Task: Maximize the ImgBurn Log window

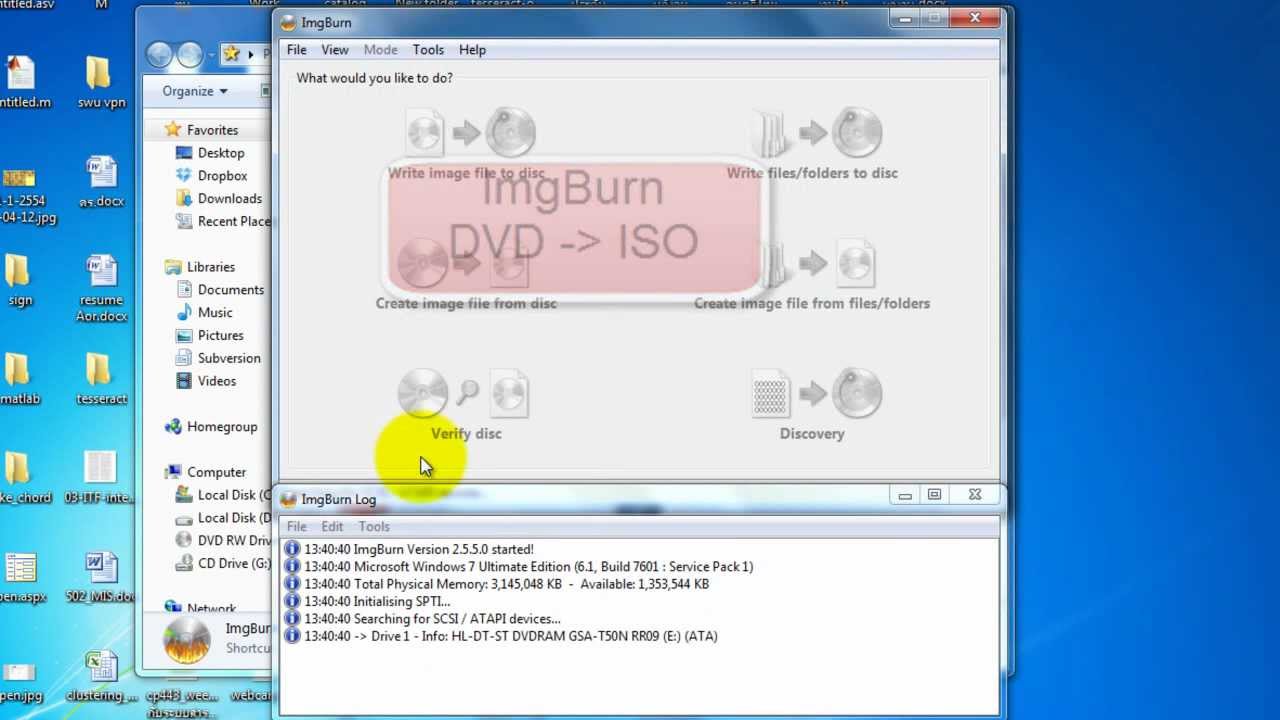Action: pos(934,495)
